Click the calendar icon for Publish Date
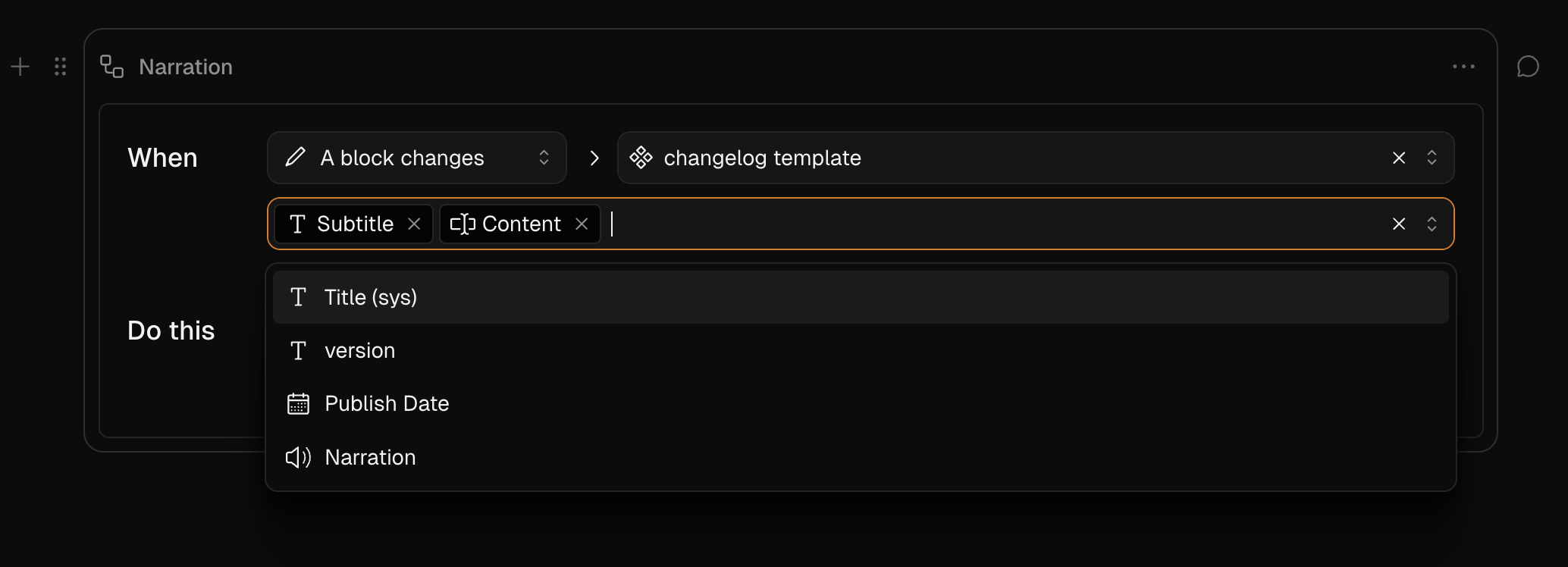The height and width of the screenshot is (567, 1568). click(298, 403)
